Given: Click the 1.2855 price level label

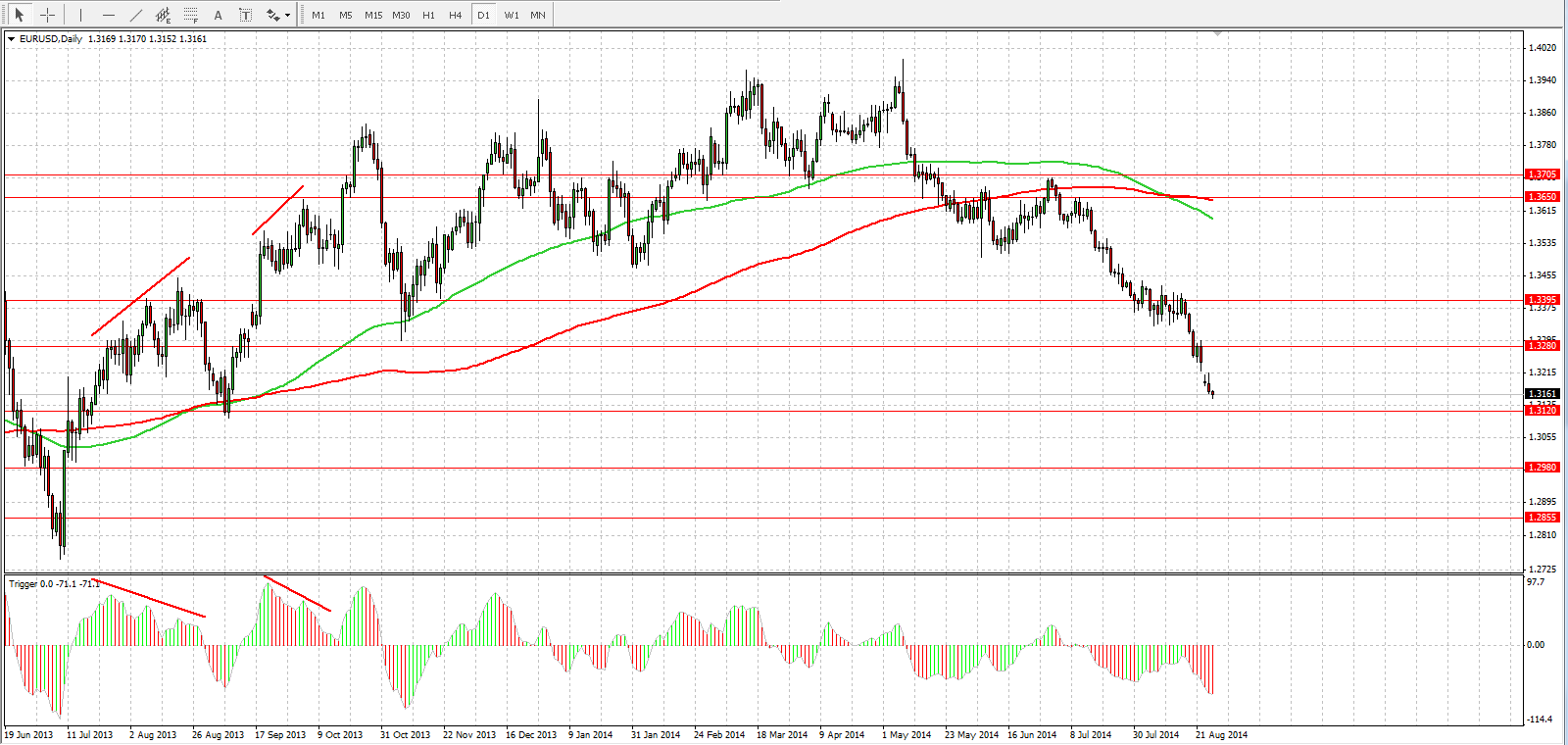Looking at the screenshot, I should pos(1542,518).
